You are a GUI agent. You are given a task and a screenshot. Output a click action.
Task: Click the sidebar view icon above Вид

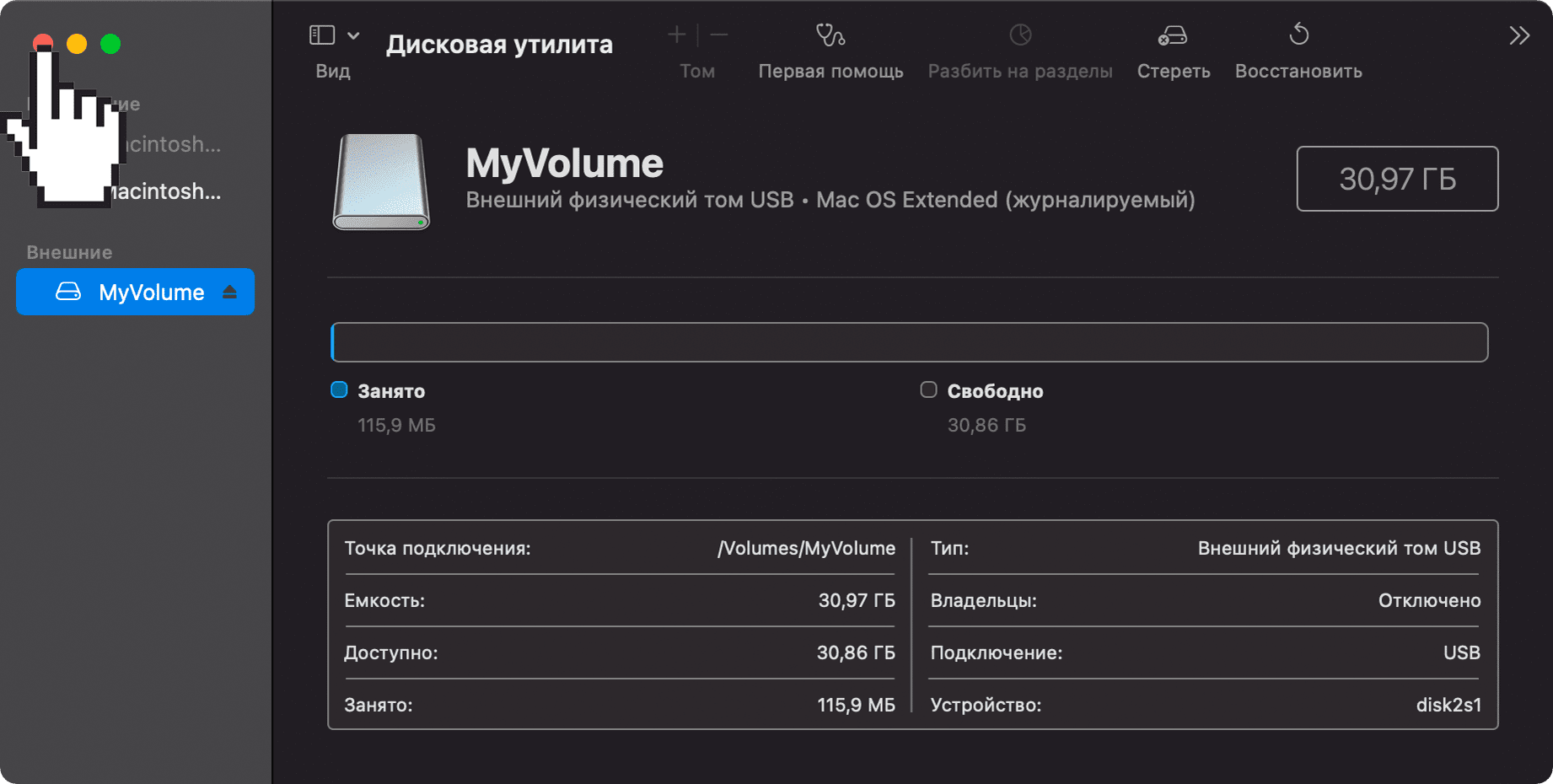coord(322,35)
